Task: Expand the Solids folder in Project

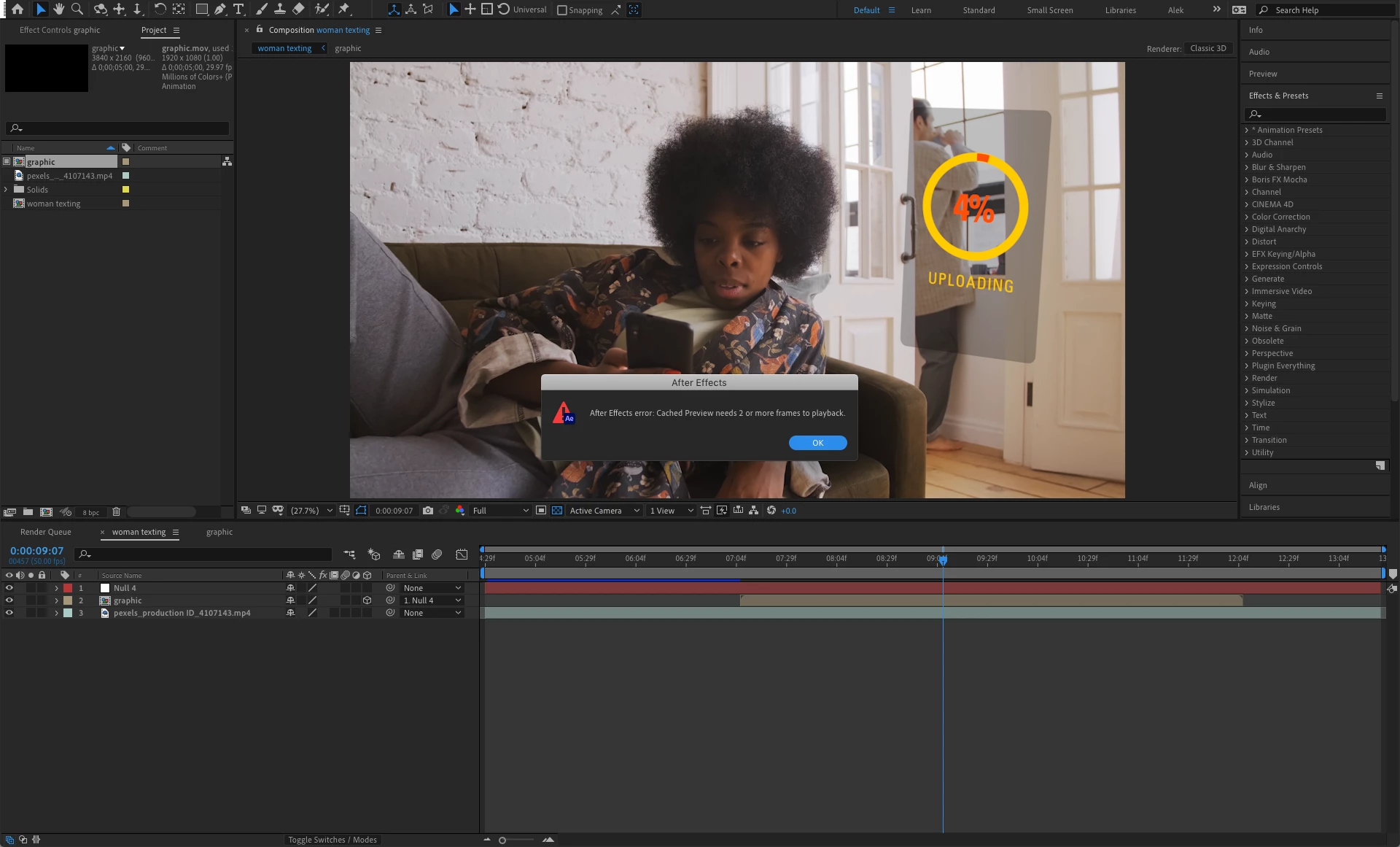Action: pos(6,190)
